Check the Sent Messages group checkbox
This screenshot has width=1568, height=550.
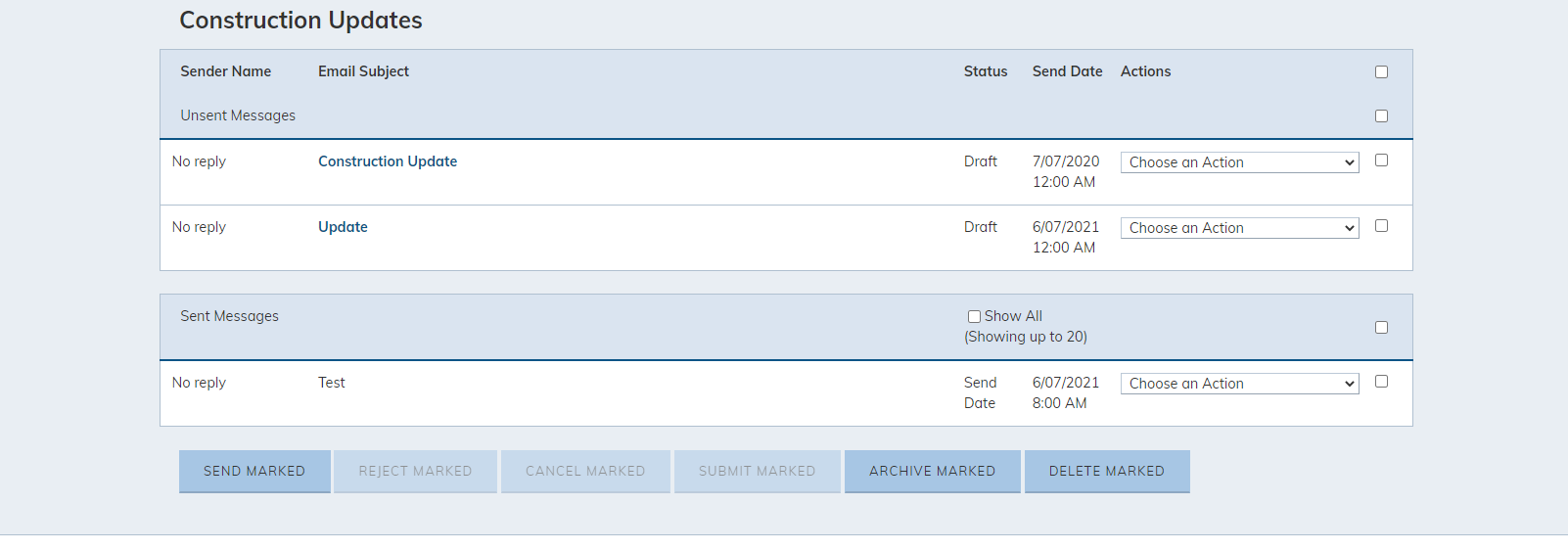(x=1381, y=327)
